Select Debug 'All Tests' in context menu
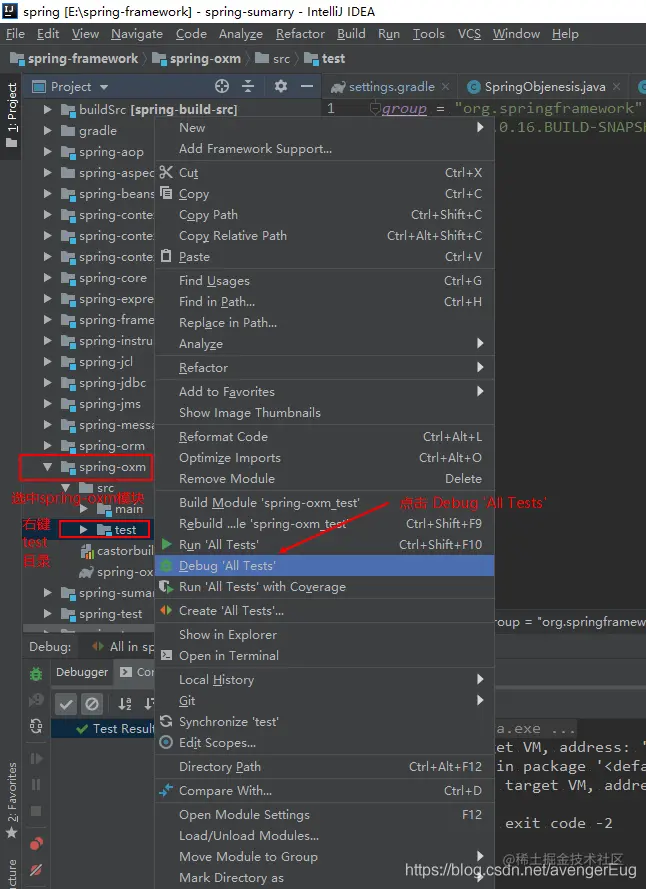 (x=324, y=566)
